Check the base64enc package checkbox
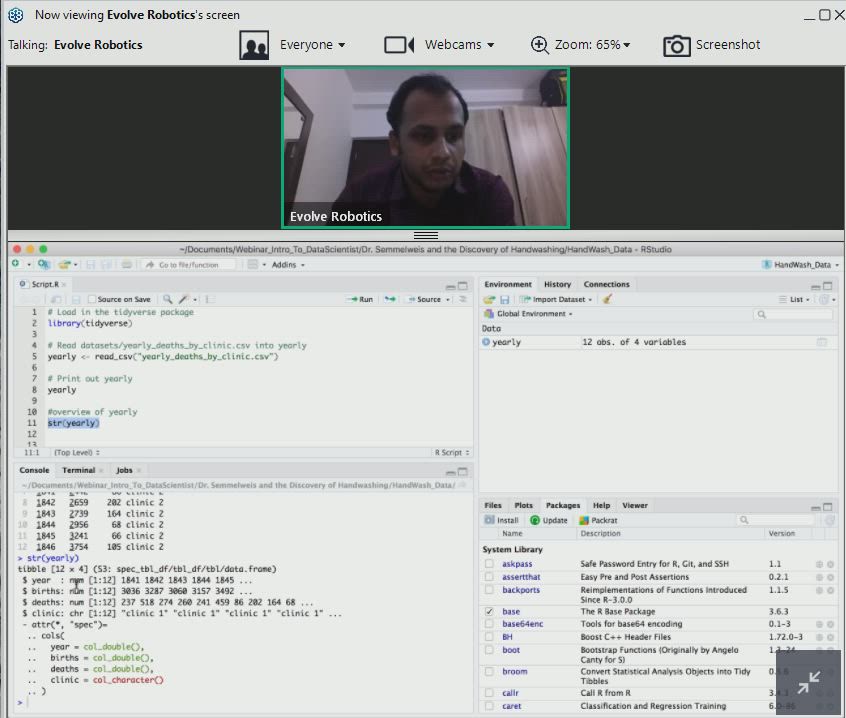Screen dimensions: 846x718 (x=489, y=624)
